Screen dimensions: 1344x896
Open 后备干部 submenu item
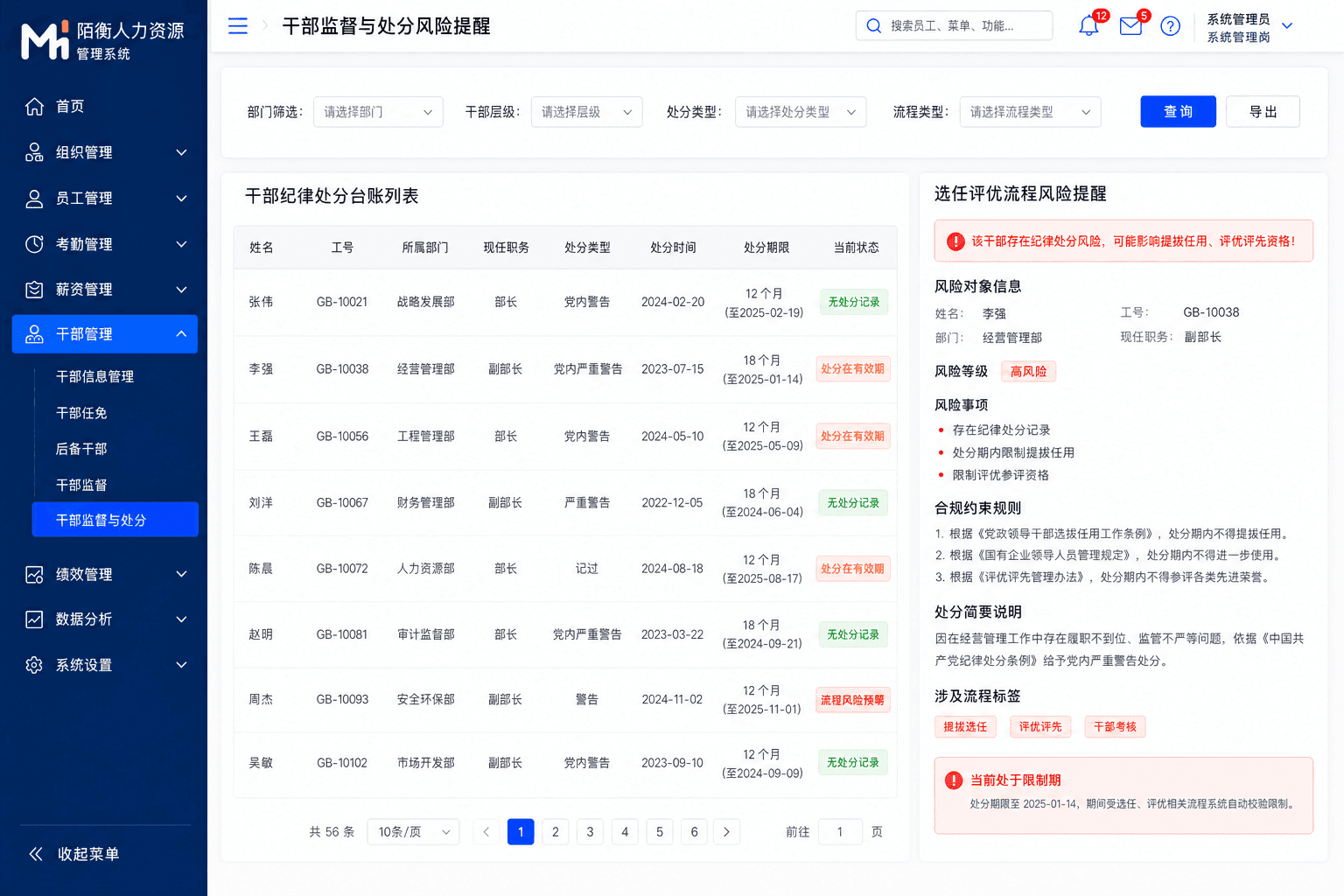81,449
